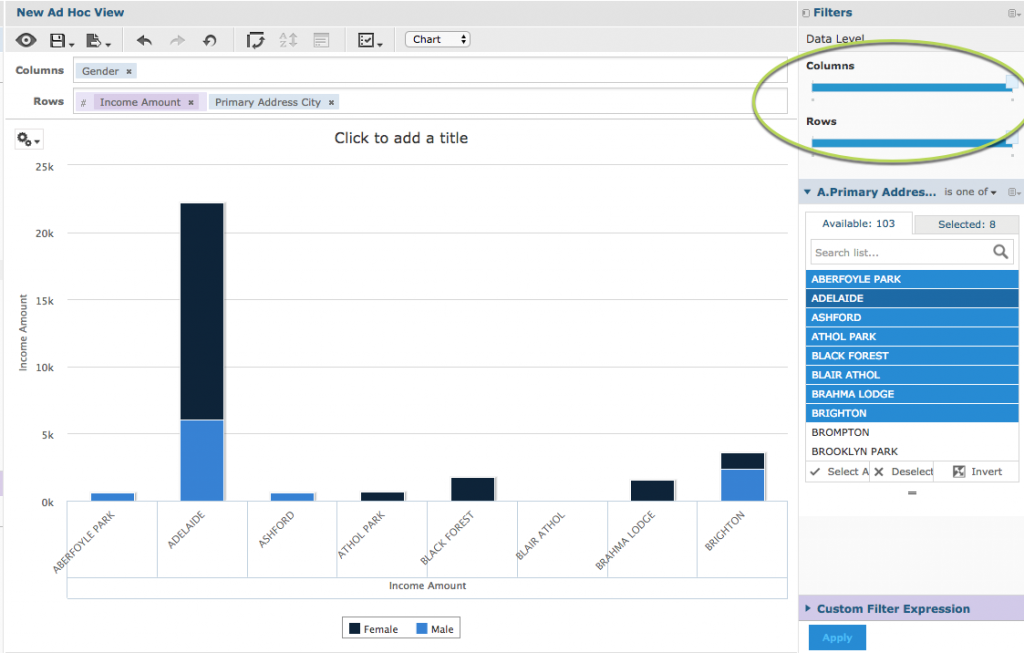This screenshot has height=653, width=1024.
Task: Click the switch groups pivot icon
Action: point(257,39)
